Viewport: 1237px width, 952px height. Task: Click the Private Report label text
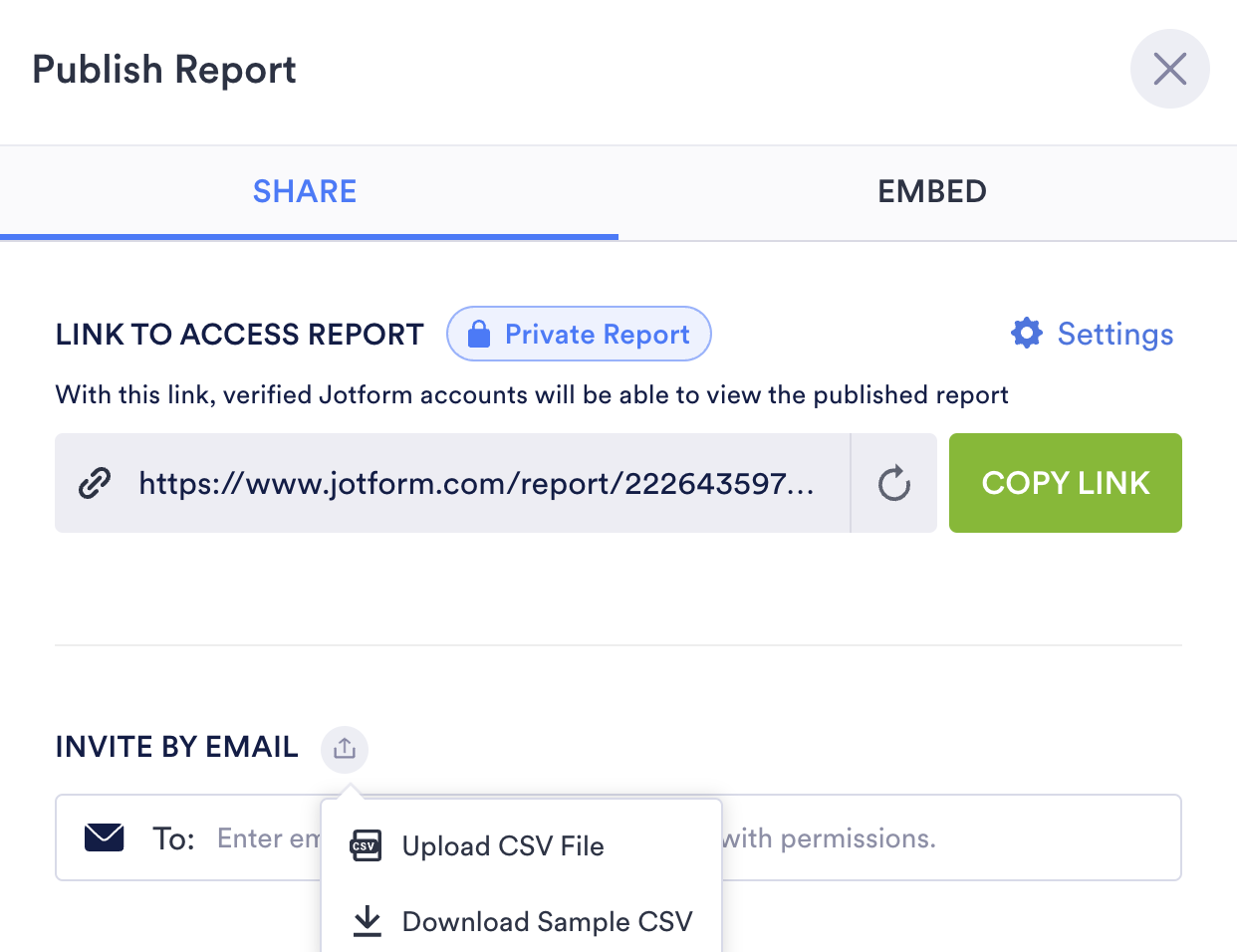coord(597,335)
